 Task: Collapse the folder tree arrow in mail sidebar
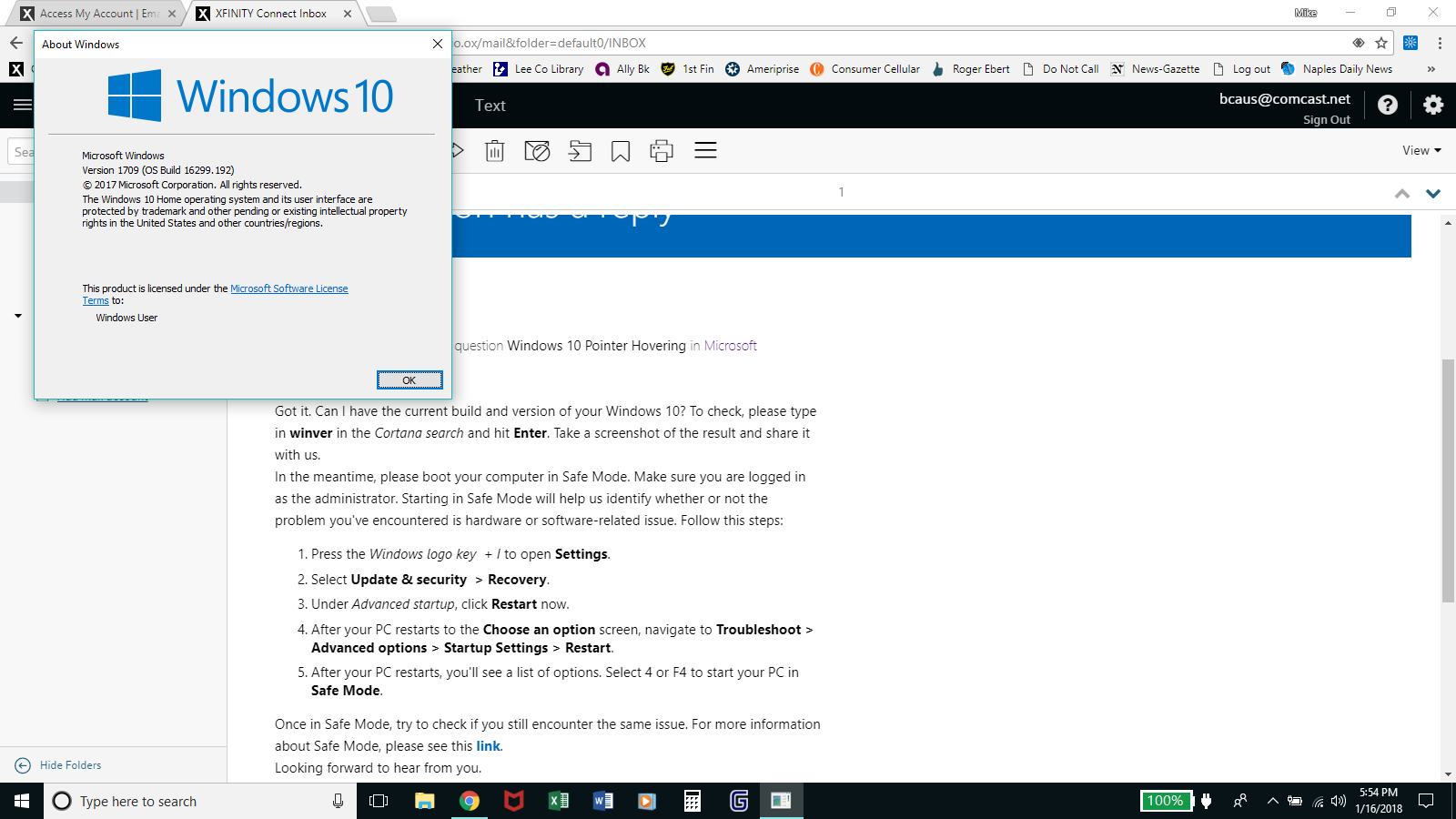pyautogui.click(x=18, y=316)
